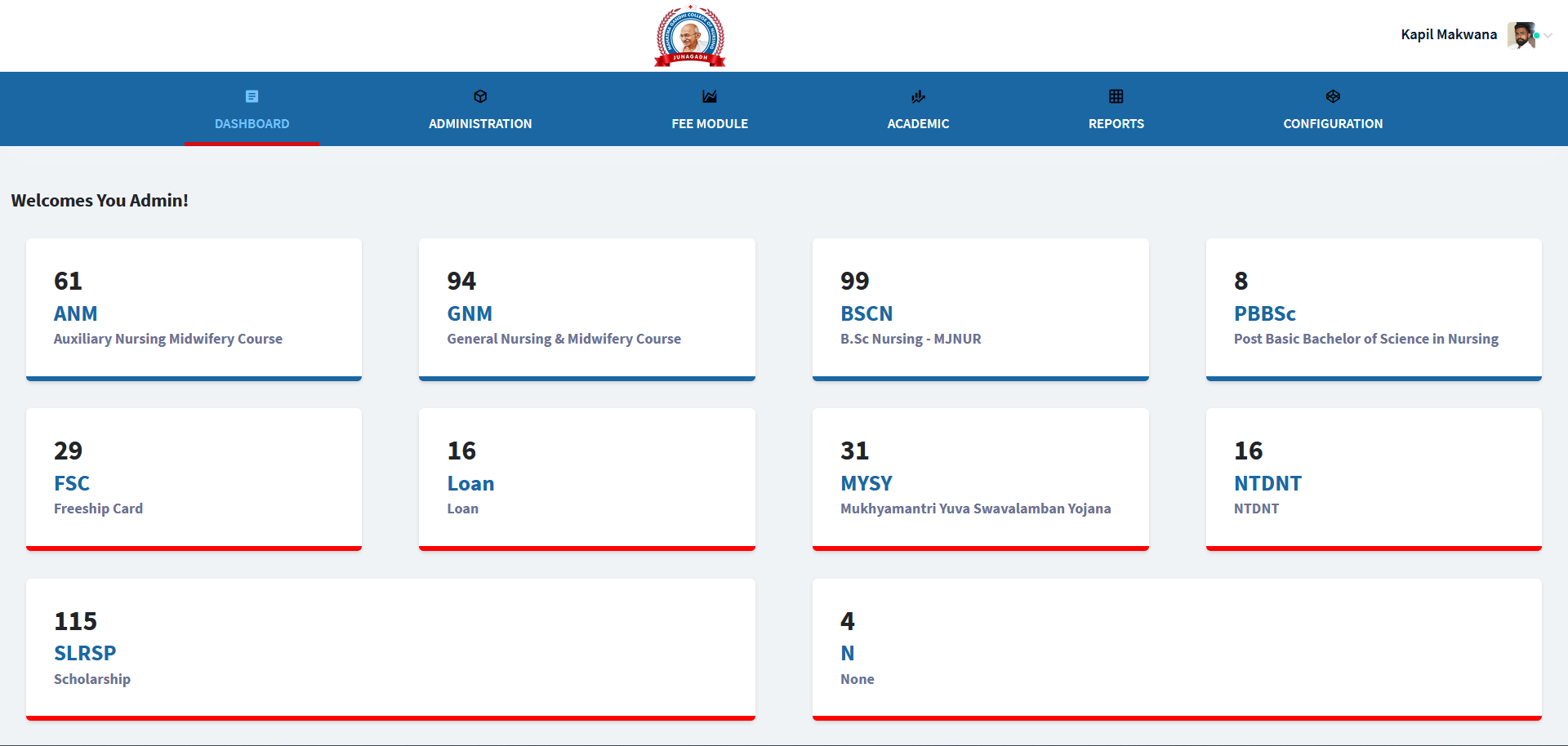
Task: Click the Administration cube icon
Action: coord(480,96)
